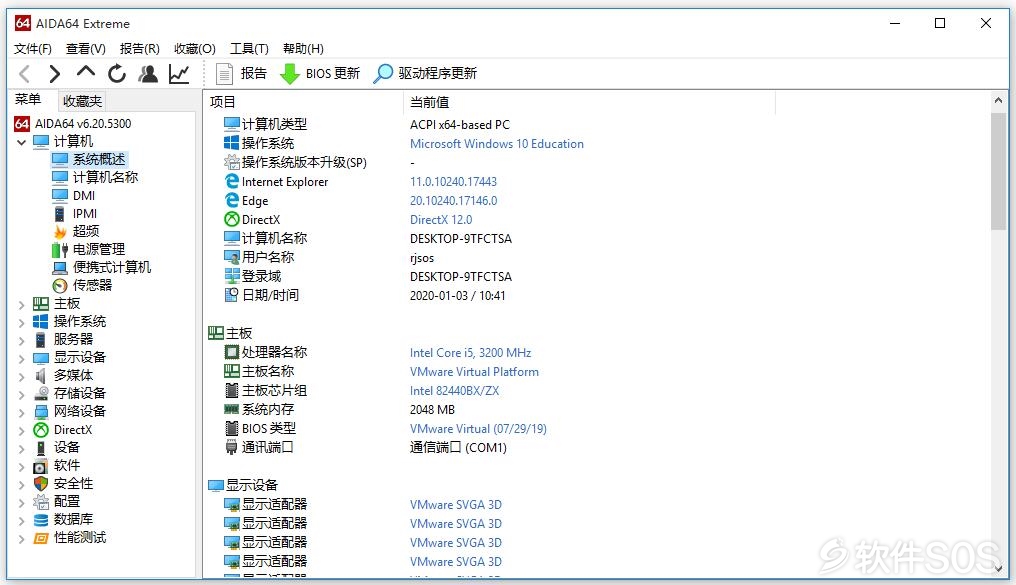Expand the 操作系统 tree node

21,322
